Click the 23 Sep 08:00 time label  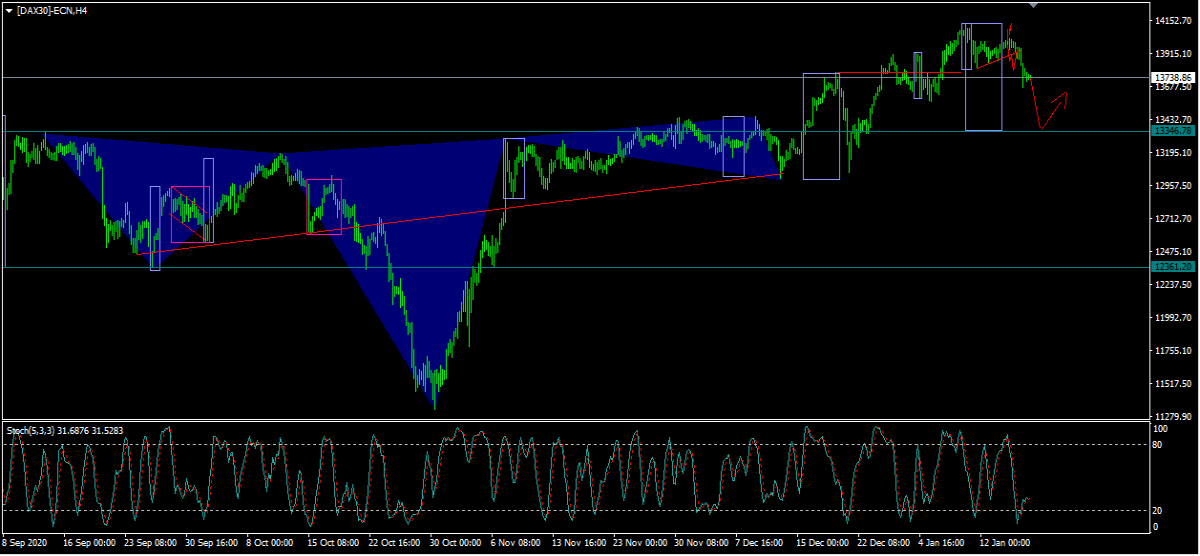coord(149,542)
